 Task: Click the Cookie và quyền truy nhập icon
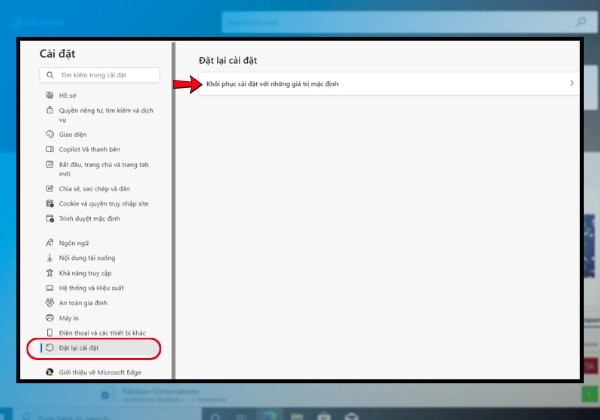49,203
